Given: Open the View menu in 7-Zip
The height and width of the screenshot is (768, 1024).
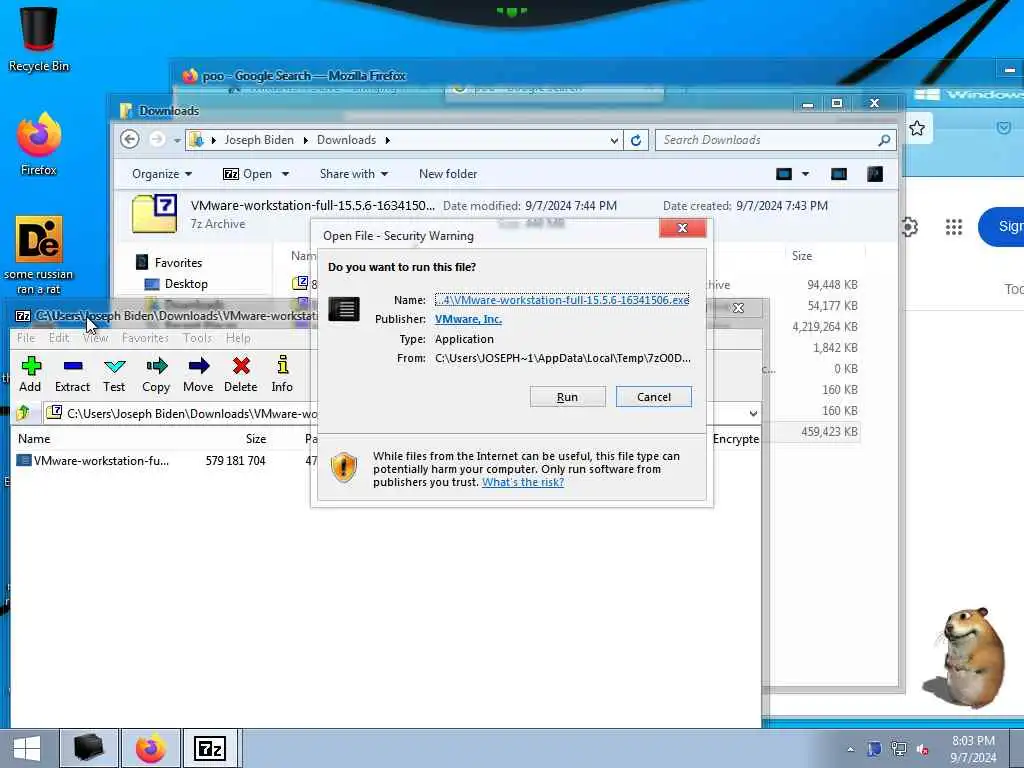Looking at the screenshot, I should (95, 338).
